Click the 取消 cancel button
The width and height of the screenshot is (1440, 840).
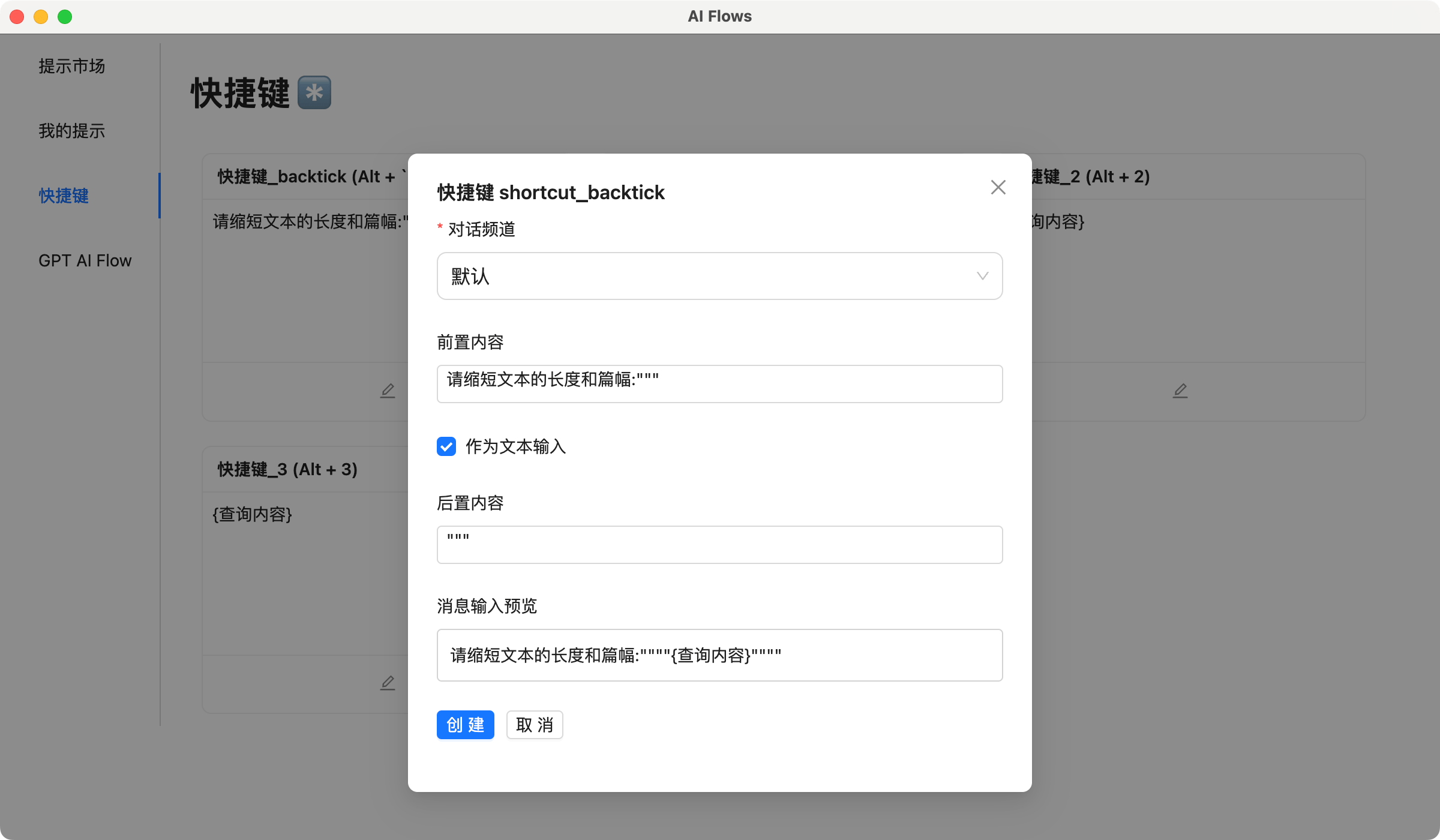tap(534, 725)
